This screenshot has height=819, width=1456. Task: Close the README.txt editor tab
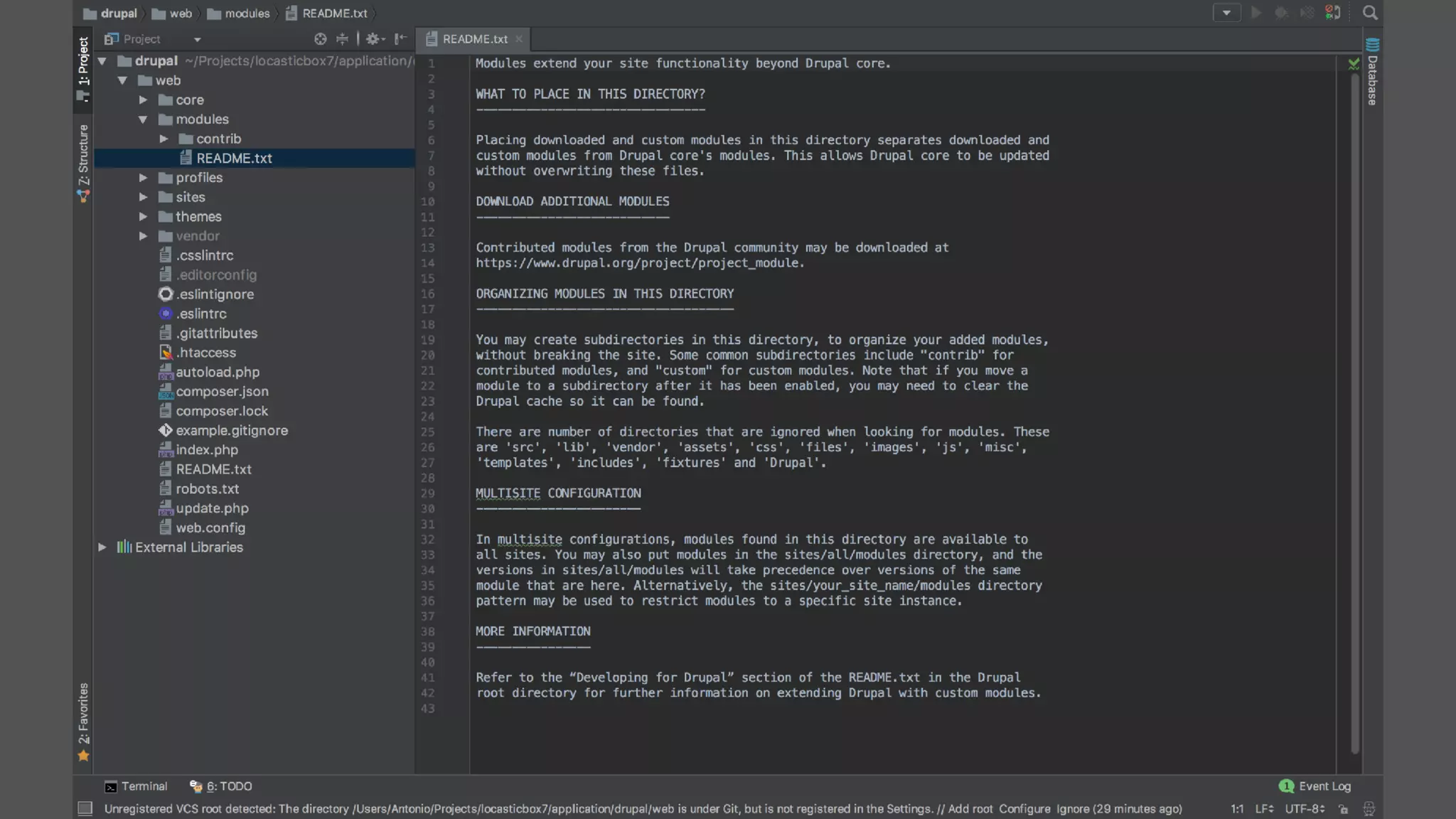519,39
